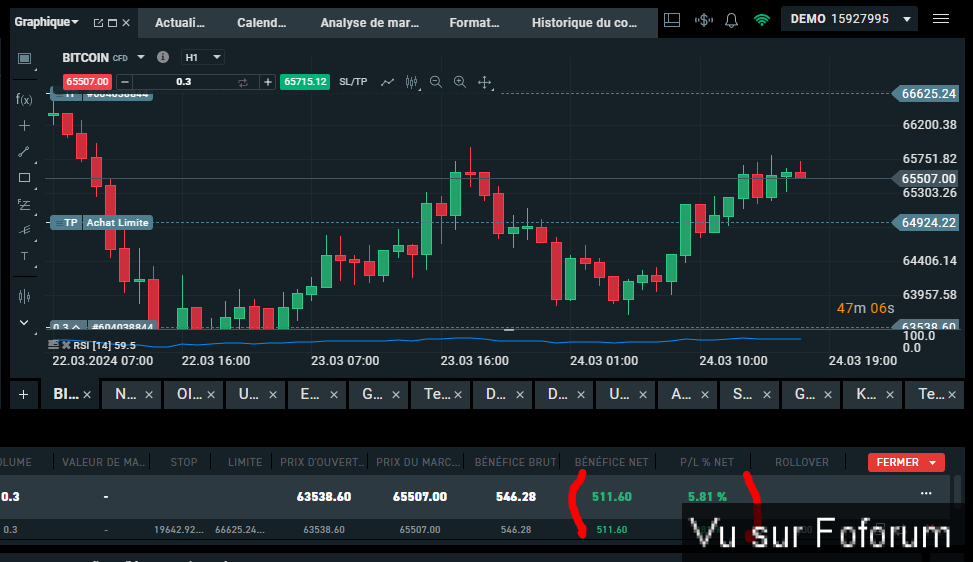Image resolution: width=973 pixels, height=562 pixels.
Task: Click the red FERMER button
Action: [906, 462]
